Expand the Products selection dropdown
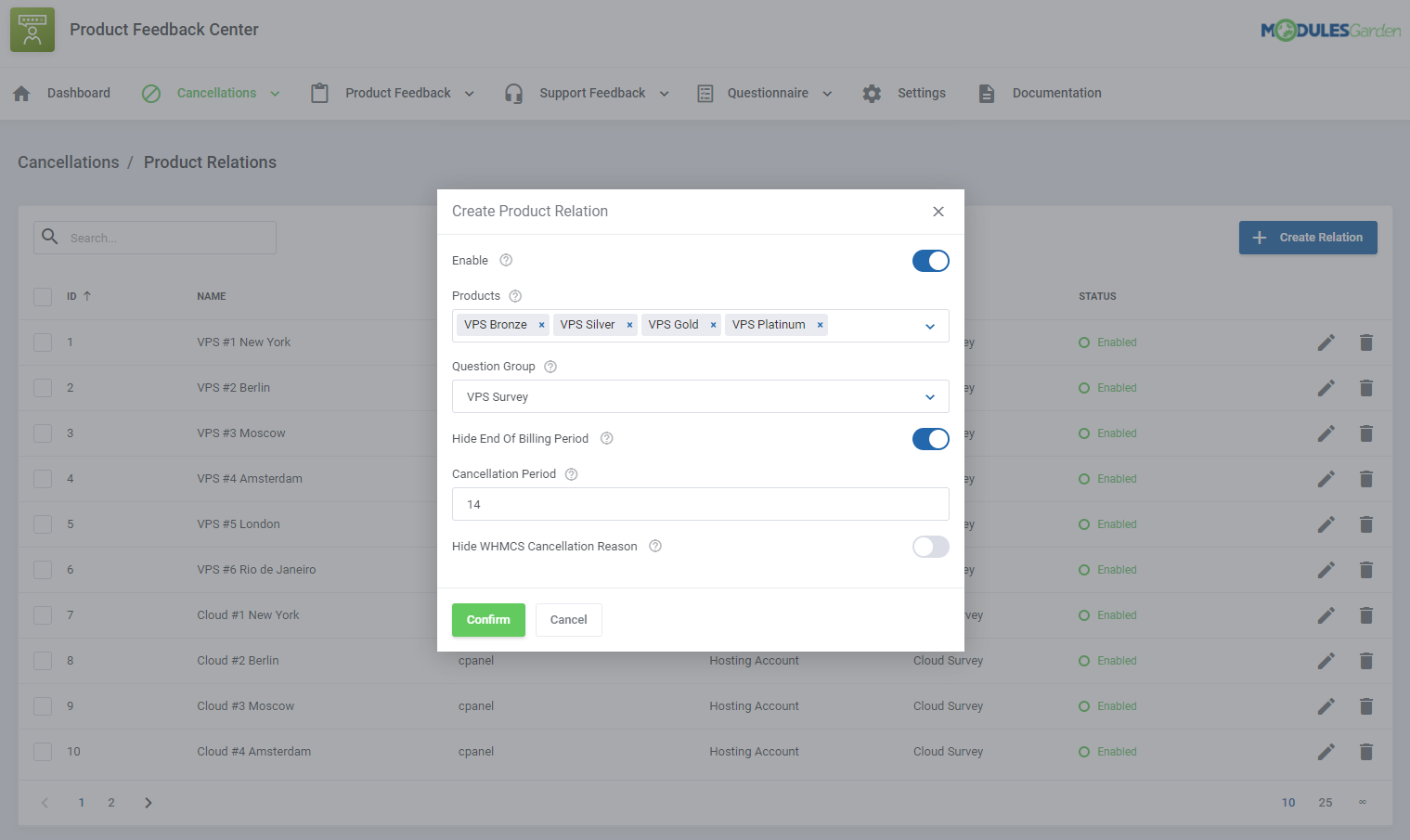 coord(929,325)
